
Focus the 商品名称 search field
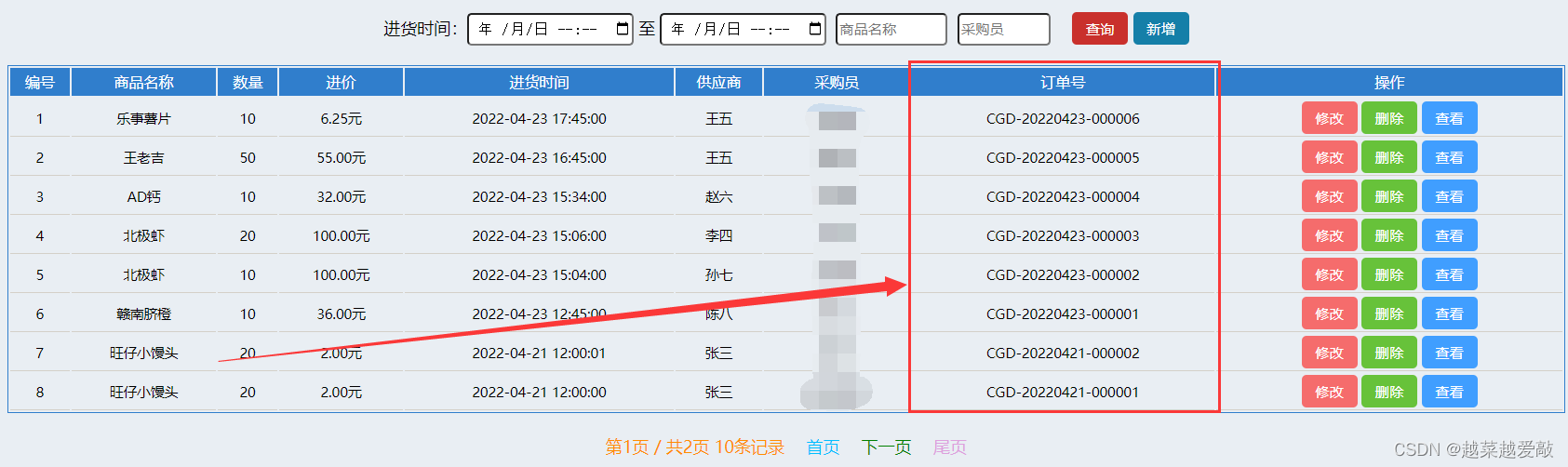(891, 29)
